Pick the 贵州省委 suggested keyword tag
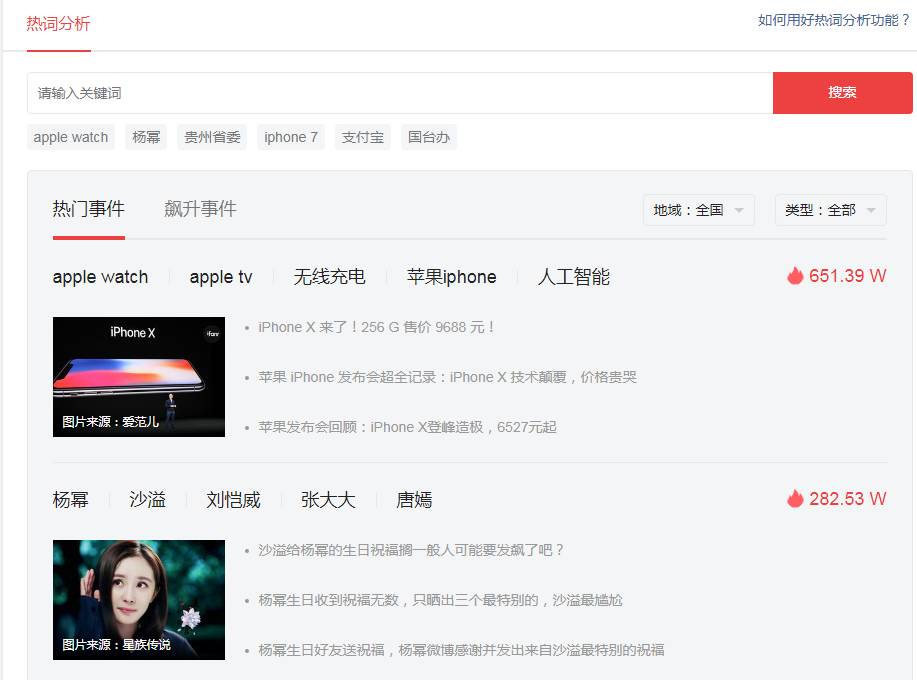Image resolution: width=917 pixels, height=680 pixels. (x=212, y=137)
